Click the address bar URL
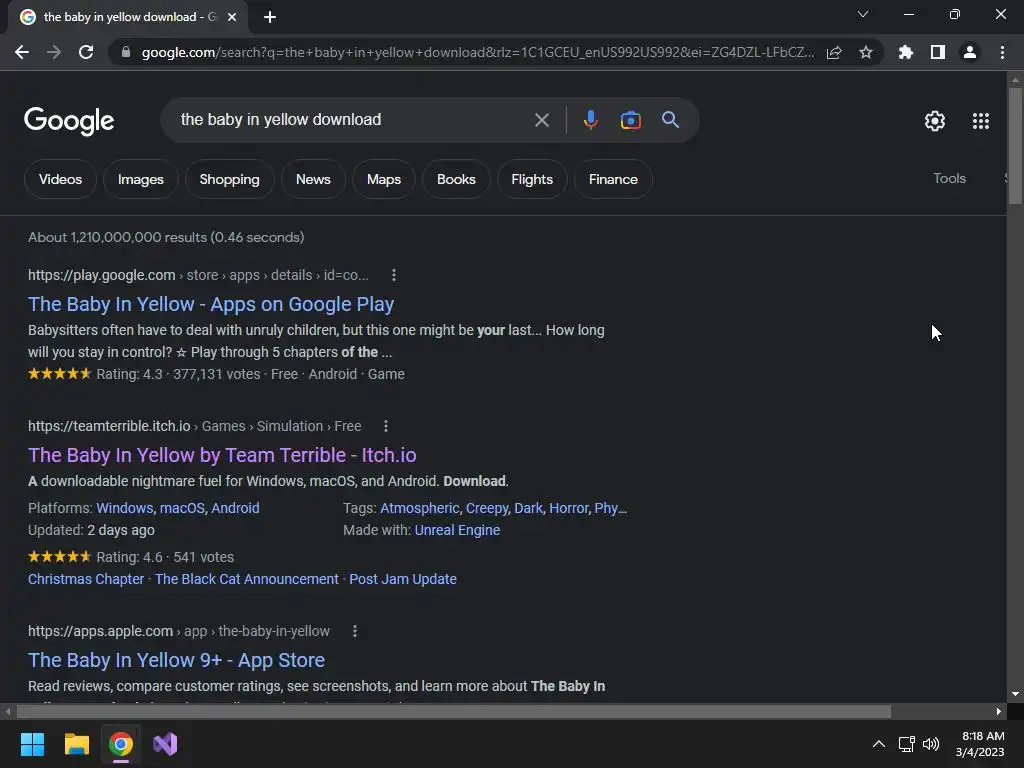 click(477, 52)
